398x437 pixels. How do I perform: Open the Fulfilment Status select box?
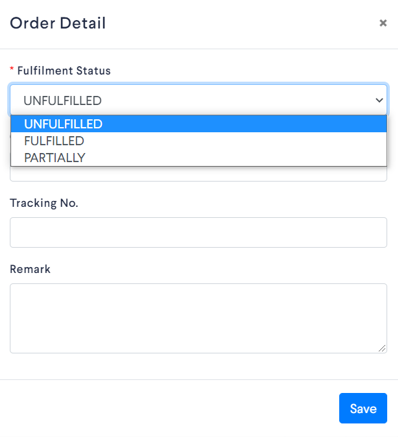tap(198, 100)
